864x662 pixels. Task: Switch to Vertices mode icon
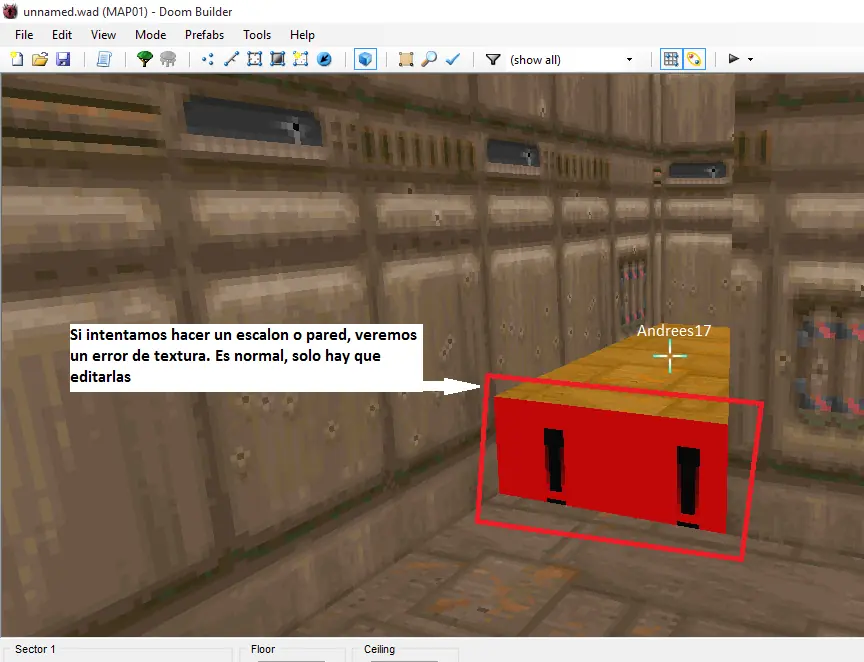[208, 59]
